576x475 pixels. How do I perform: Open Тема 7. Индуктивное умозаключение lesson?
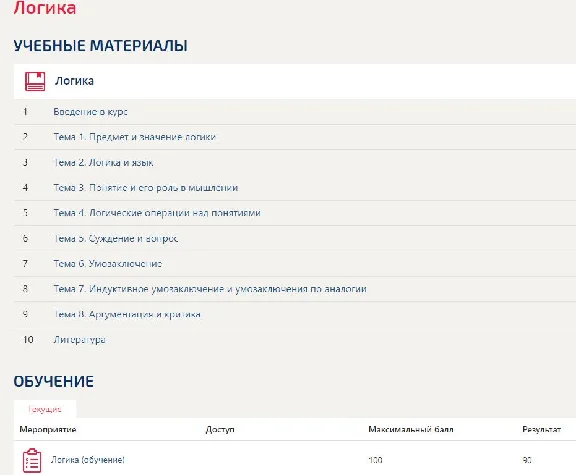point(210,289)
